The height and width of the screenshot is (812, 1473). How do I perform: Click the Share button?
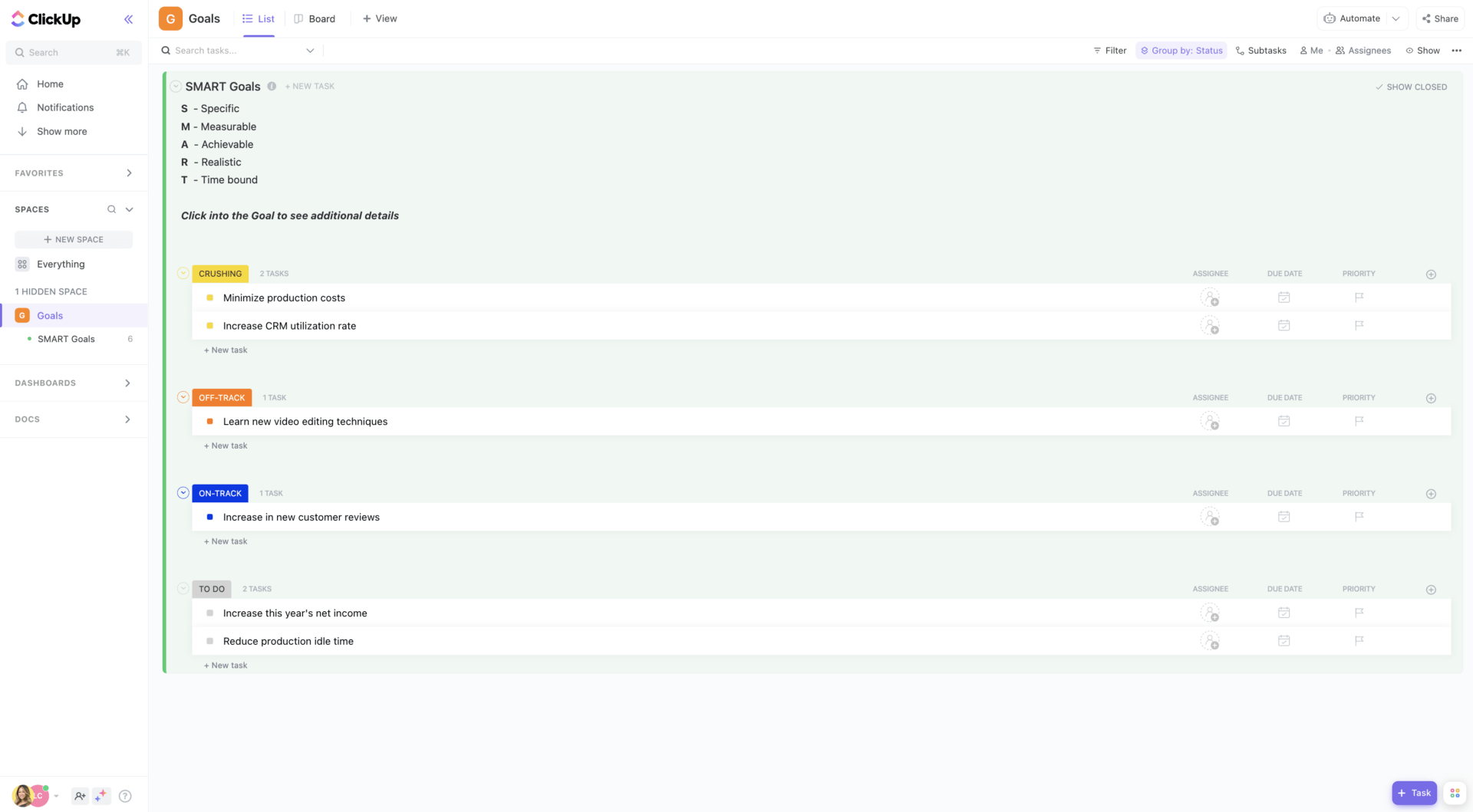point(1440,18)
